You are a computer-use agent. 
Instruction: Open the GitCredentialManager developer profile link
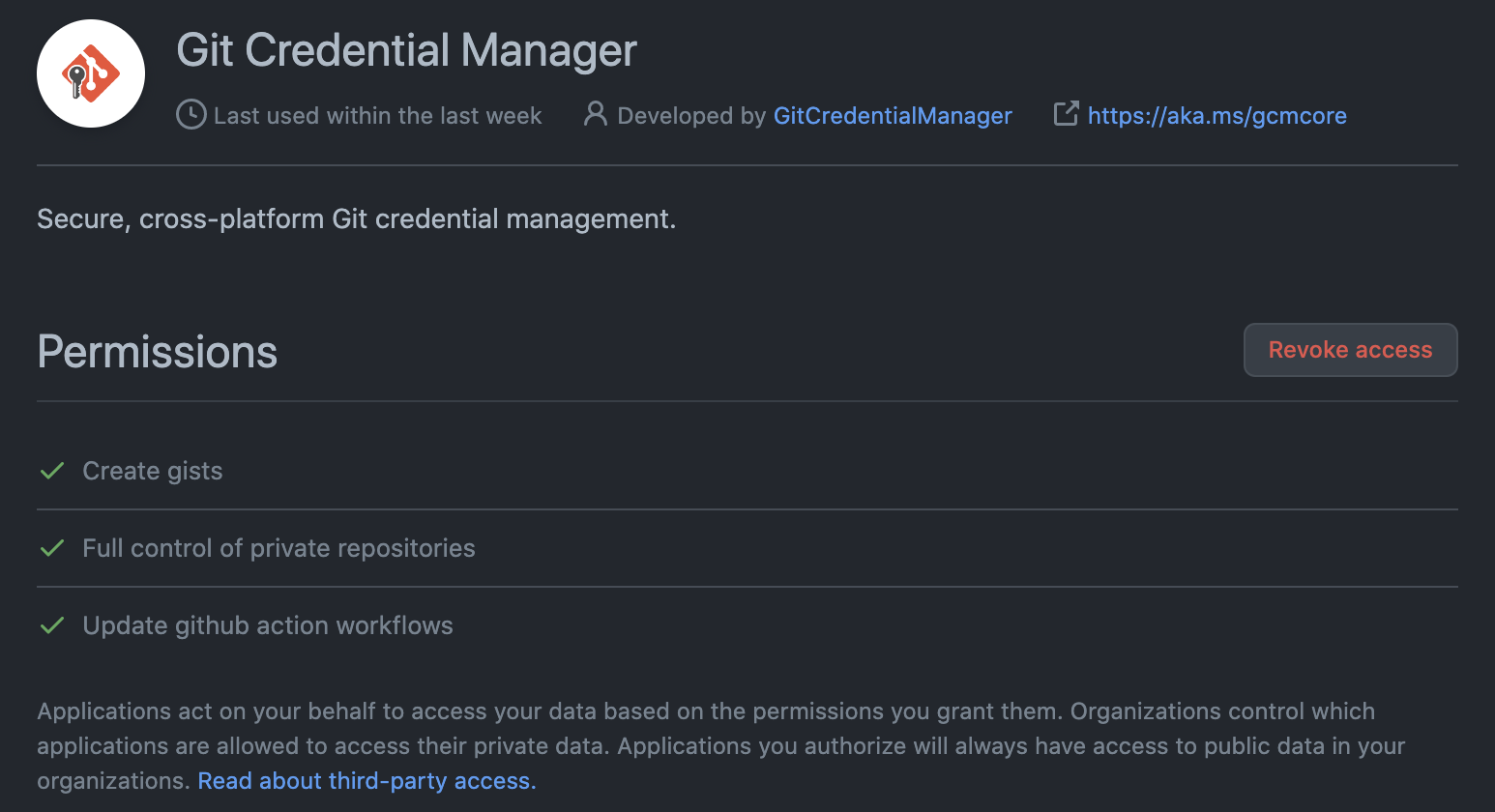point(892,116)
